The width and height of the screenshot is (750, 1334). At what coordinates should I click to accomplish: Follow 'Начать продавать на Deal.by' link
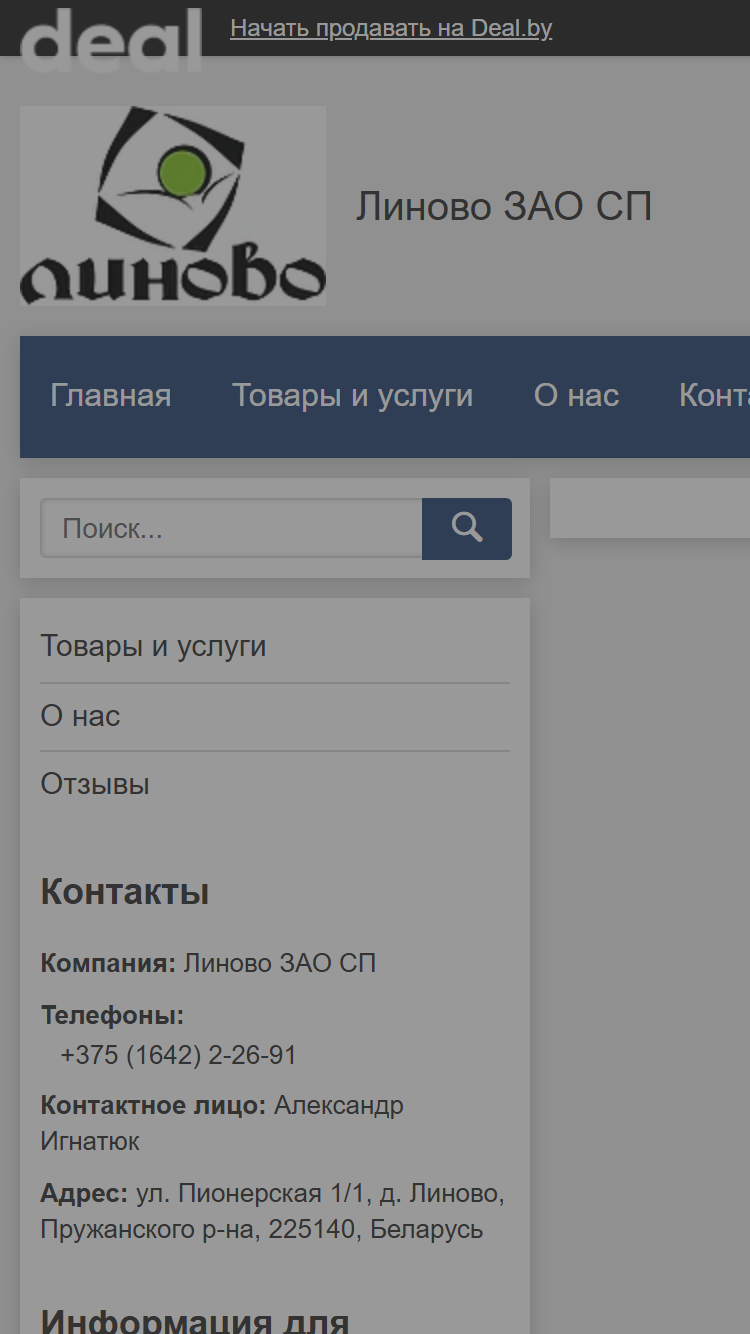(391, 28)
